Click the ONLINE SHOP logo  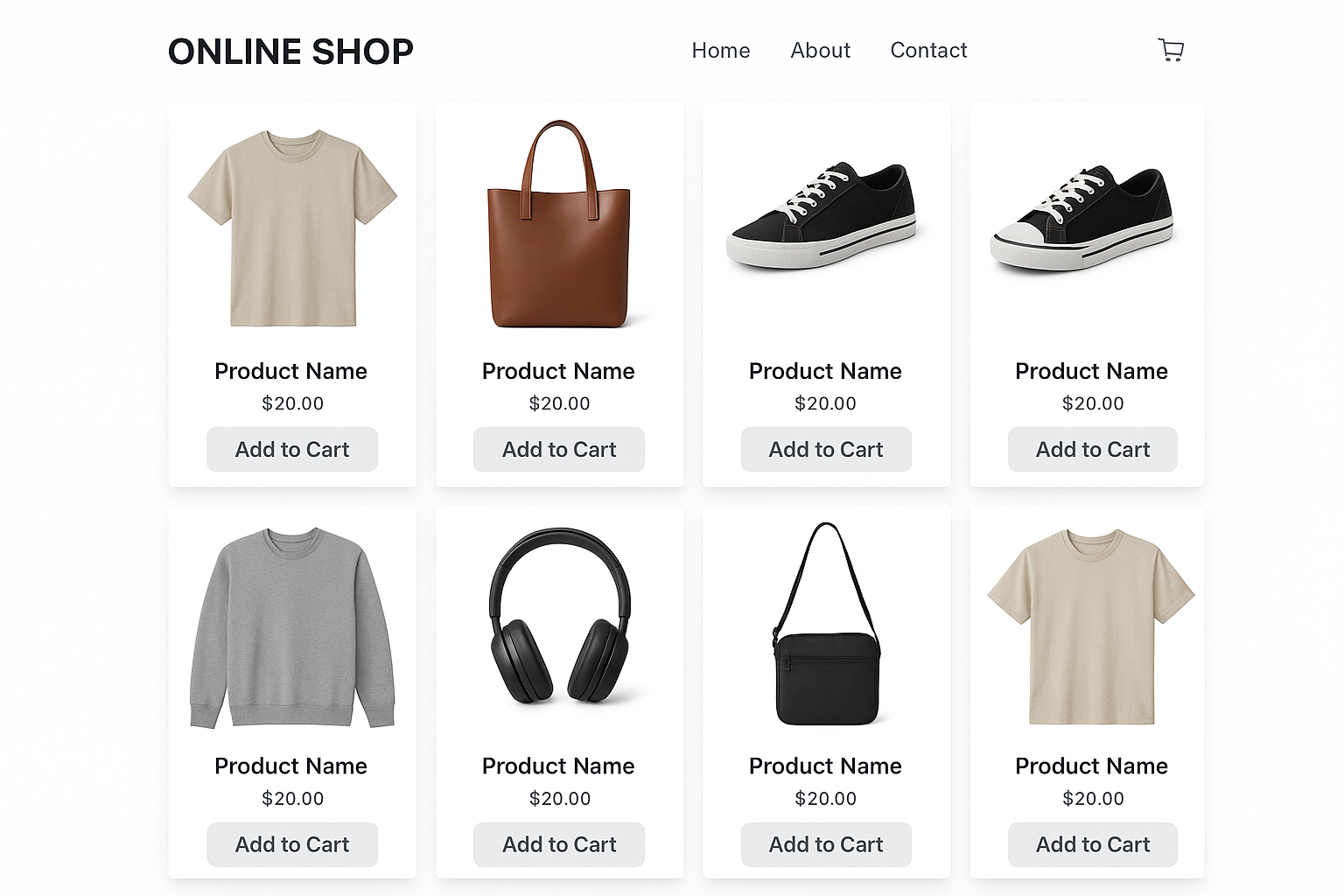tap(290, 52)
